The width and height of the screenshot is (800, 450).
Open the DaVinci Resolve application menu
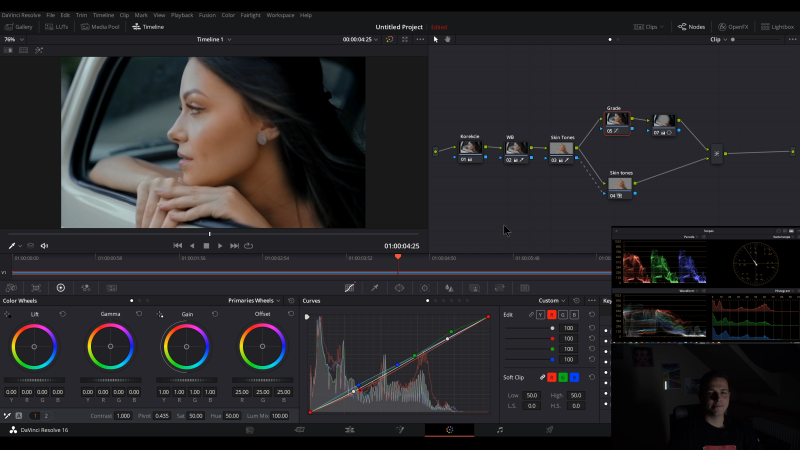pos(21,15)
